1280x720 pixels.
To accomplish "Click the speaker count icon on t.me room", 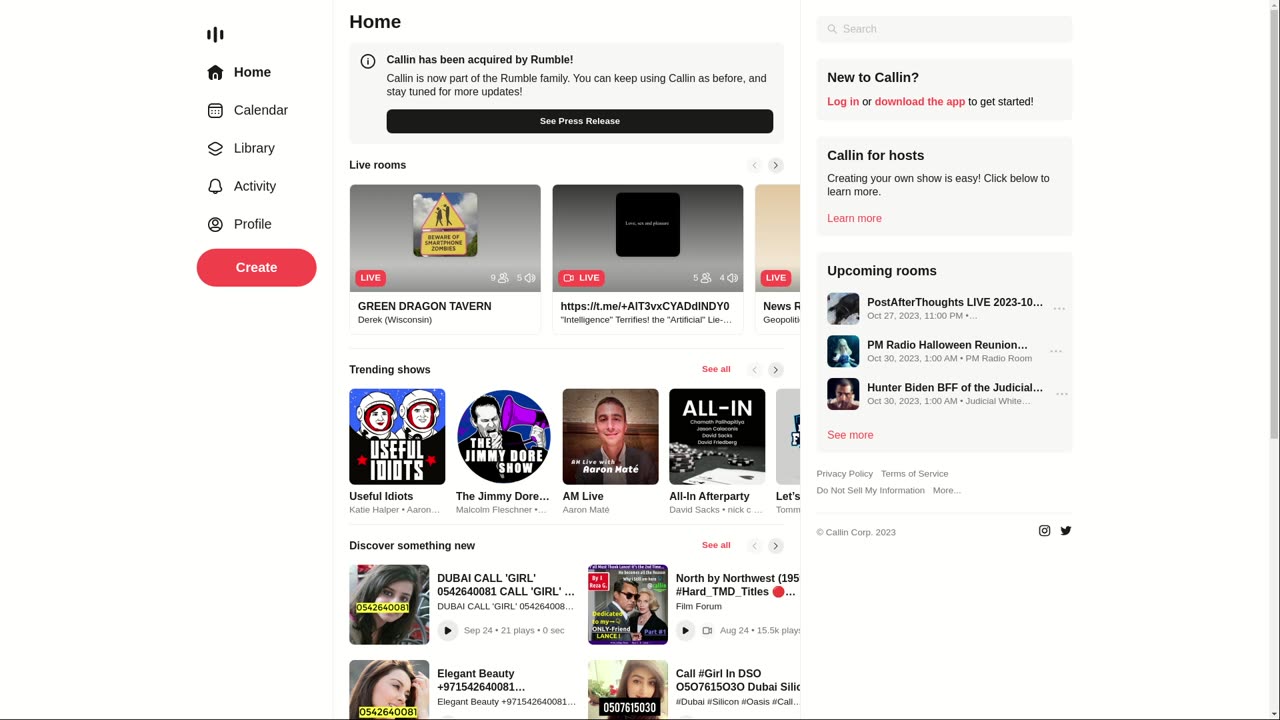I will (733, 278).
